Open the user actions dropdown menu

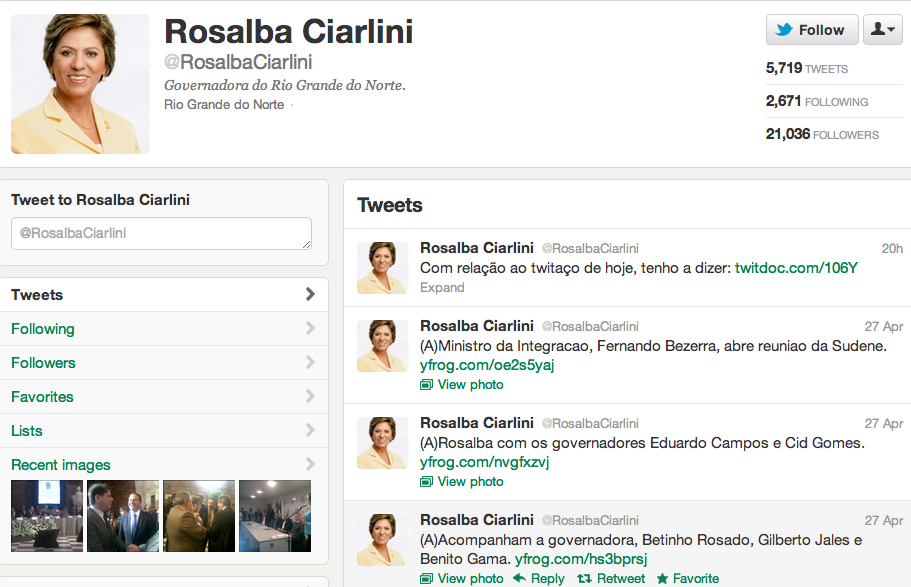883,30
